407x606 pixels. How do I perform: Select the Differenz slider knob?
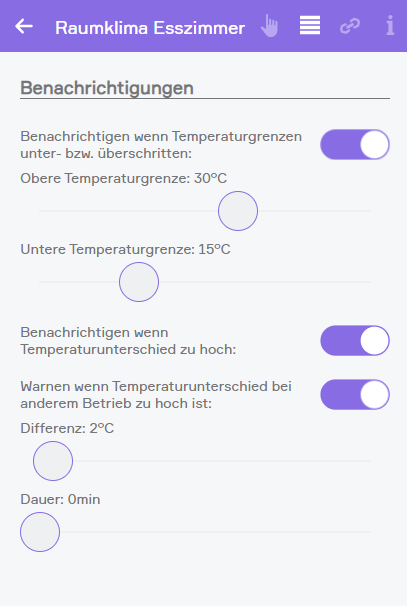(x=53, y=461)
